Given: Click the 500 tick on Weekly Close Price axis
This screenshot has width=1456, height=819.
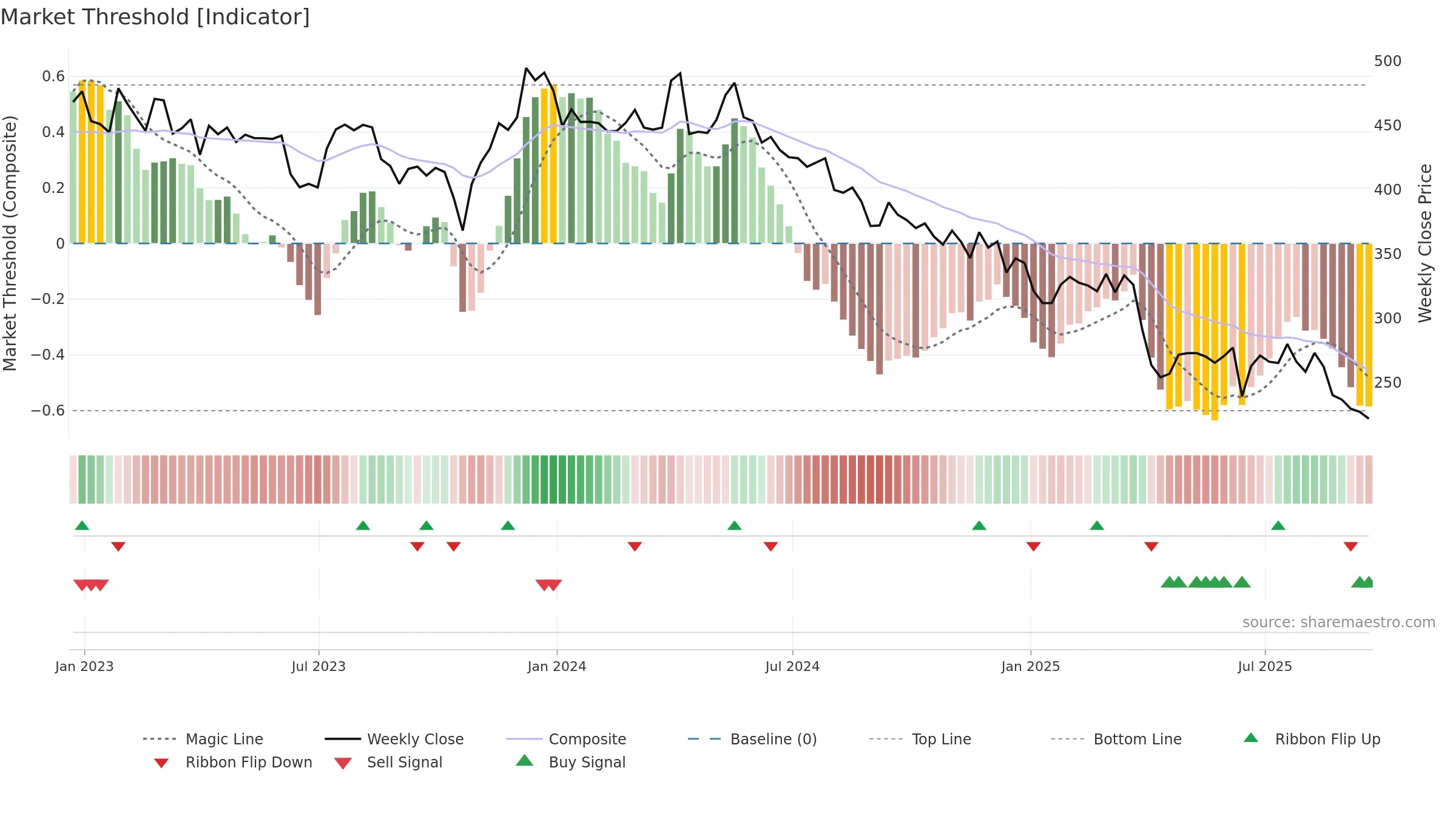Looking at the screenshot, I should pos(1387,61).
